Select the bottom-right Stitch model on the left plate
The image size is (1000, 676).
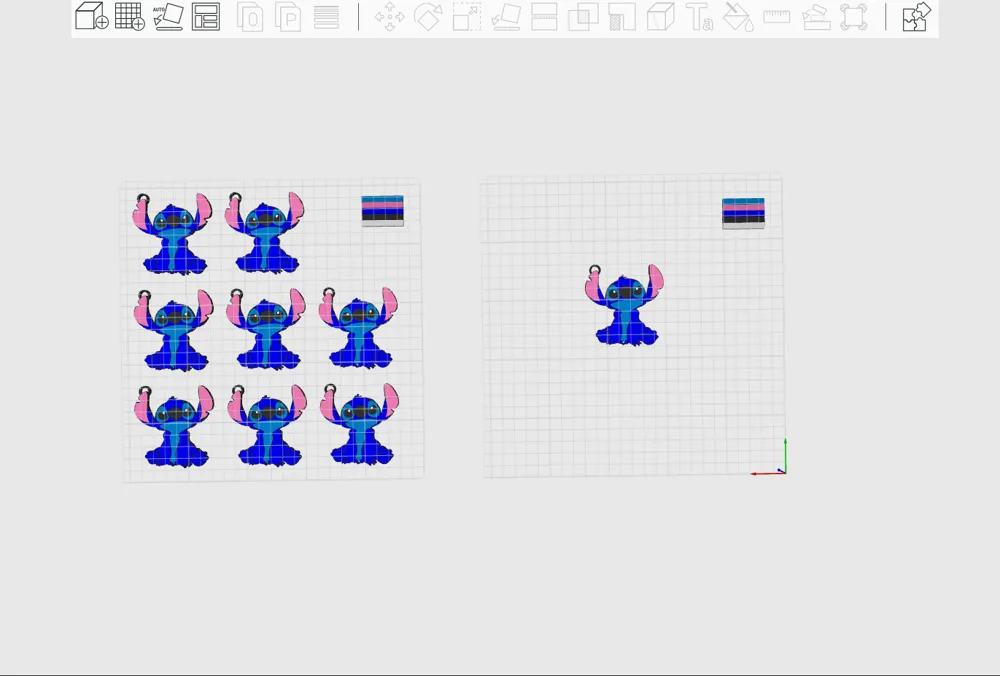click(360, 424)
